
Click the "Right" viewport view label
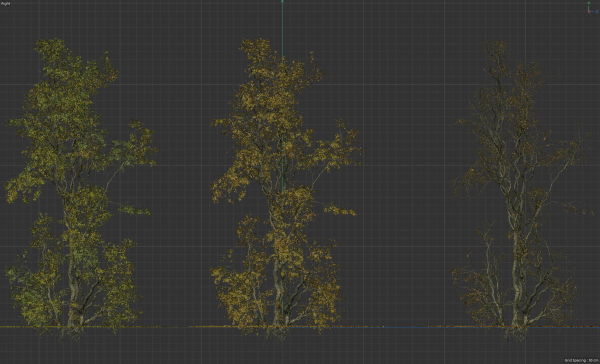(x=5, y=3)
